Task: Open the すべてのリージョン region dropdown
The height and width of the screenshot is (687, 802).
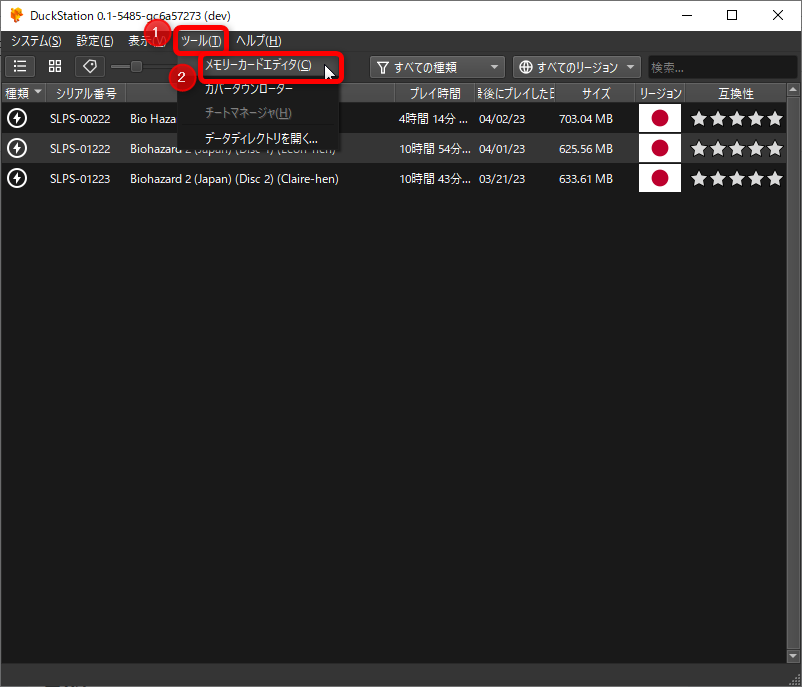Action: click(x=576, y=67)
